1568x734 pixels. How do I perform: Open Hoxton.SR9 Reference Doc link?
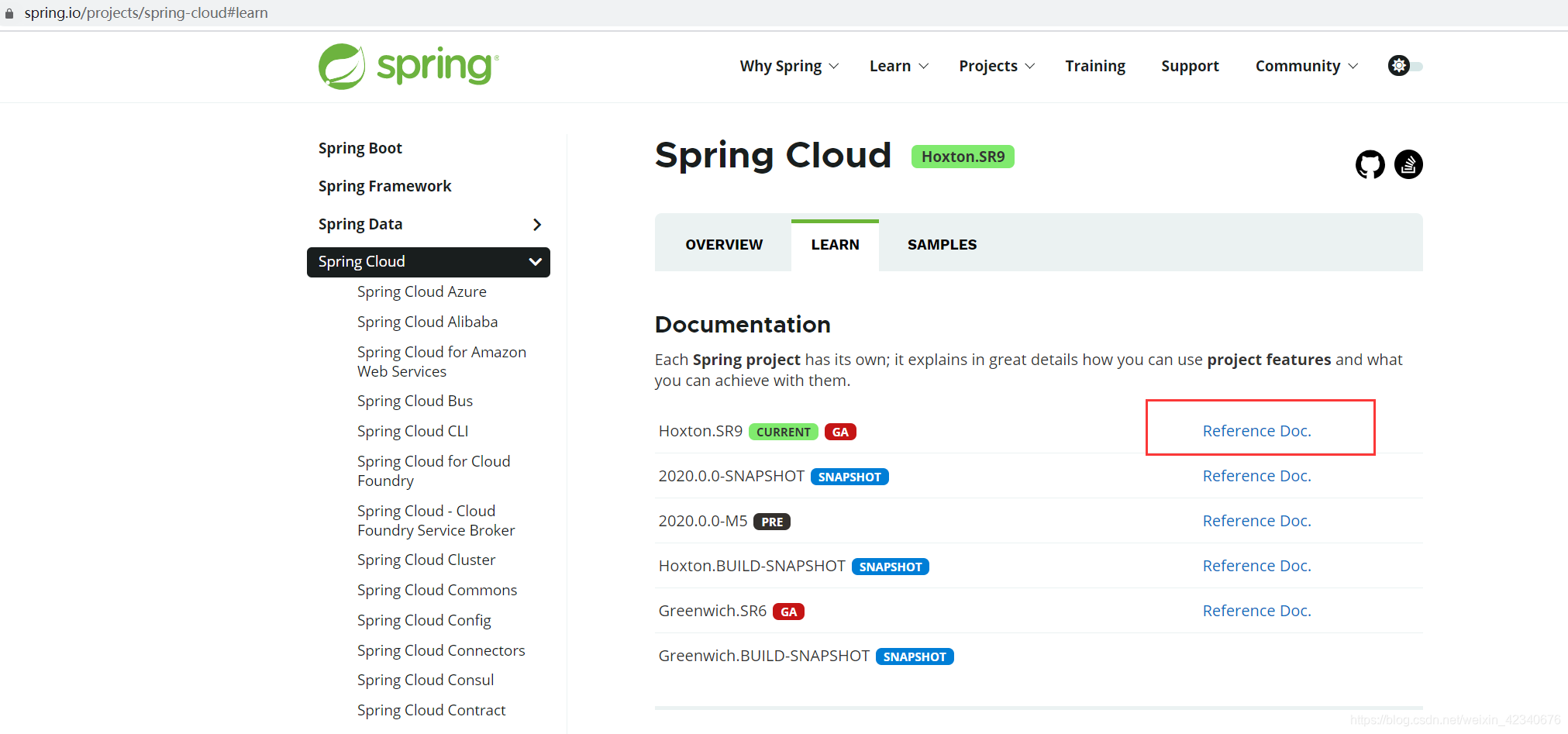click(1256, 431)
